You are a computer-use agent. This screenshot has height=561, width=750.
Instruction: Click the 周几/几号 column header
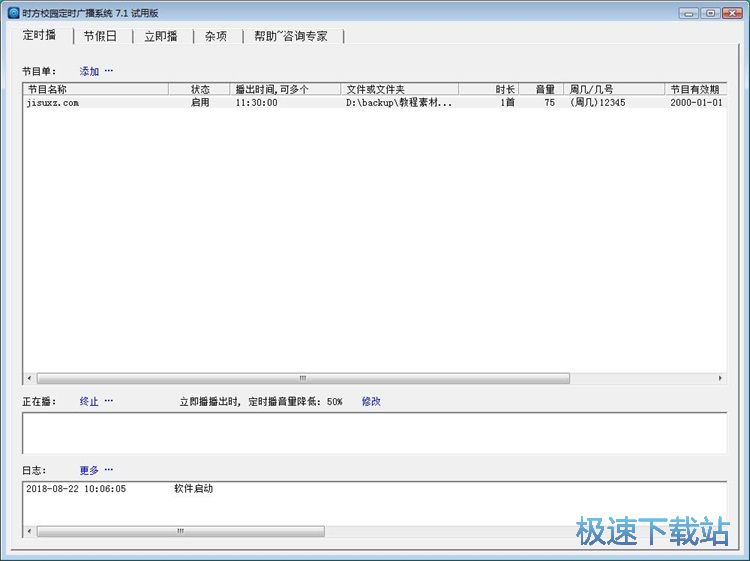[x=614, y=89]
